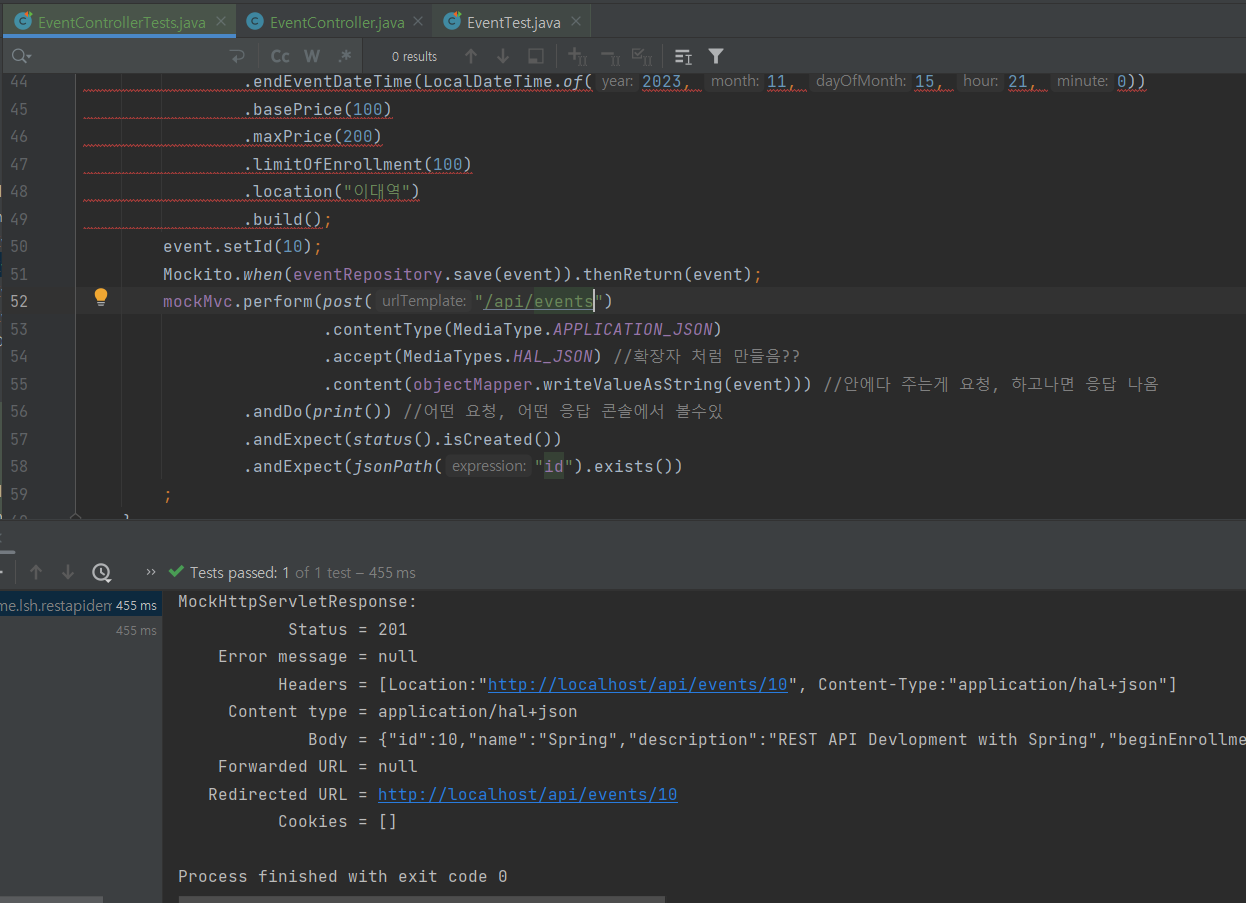
Task: Click "MockHttpServletResponse:" console line
Action: (298, 602)
